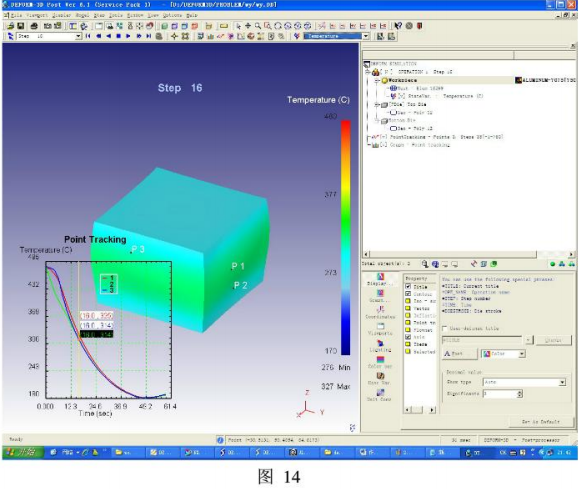
Task: Select the PointTracking tree row
Action: click(x=438, y=137)
